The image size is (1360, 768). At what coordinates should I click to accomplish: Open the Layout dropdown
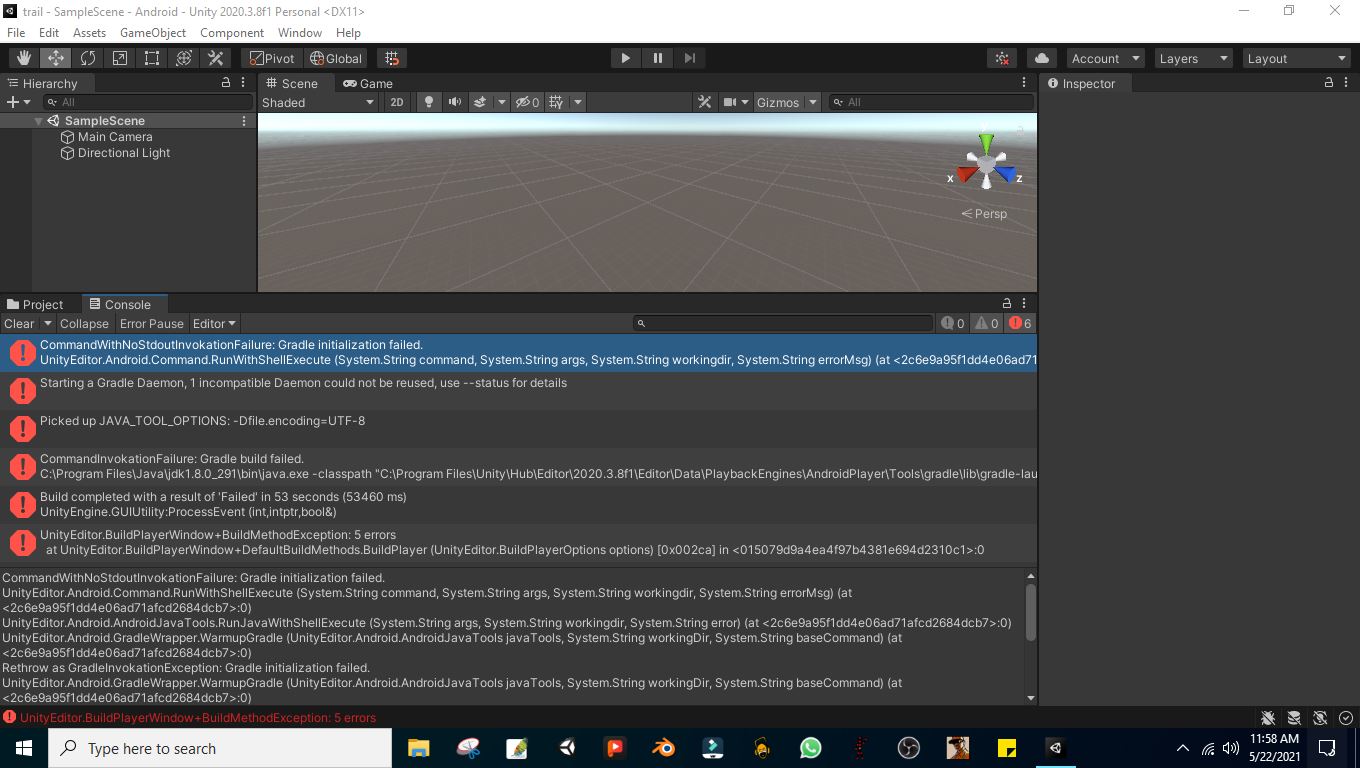[x=1297, y=58]
